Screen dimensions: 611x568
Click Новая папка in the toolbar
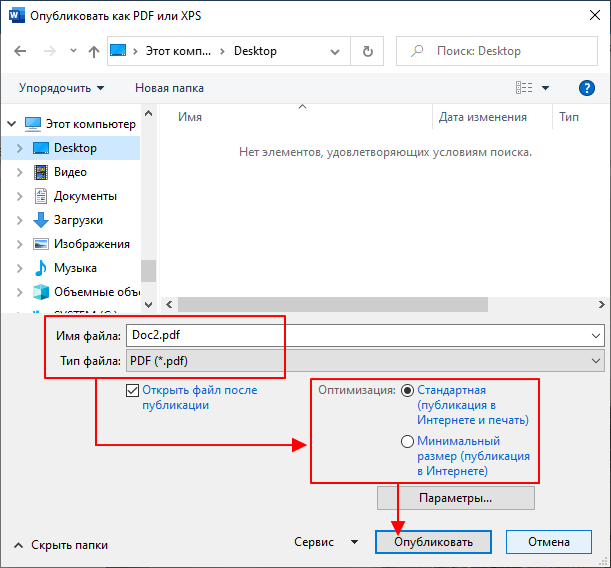[169, 88]
